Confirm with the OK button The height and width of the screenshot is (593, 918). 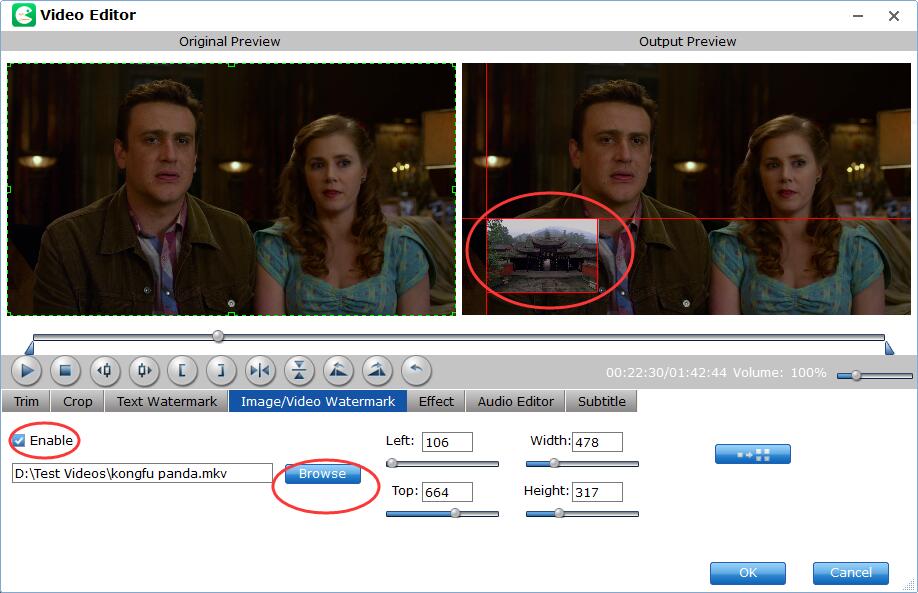pos(748,573)
